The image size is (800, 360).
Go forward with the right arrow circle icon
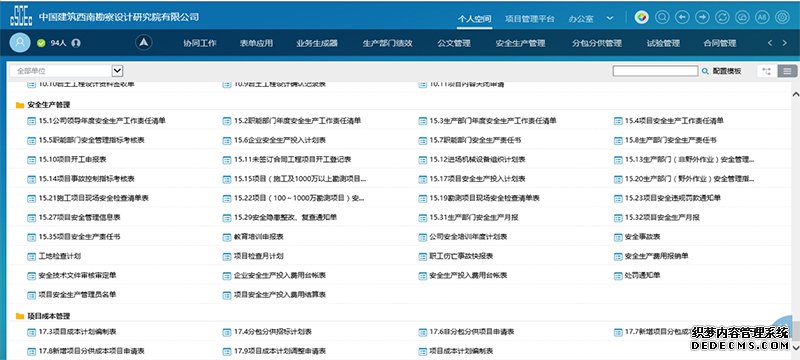coord(702,18)
